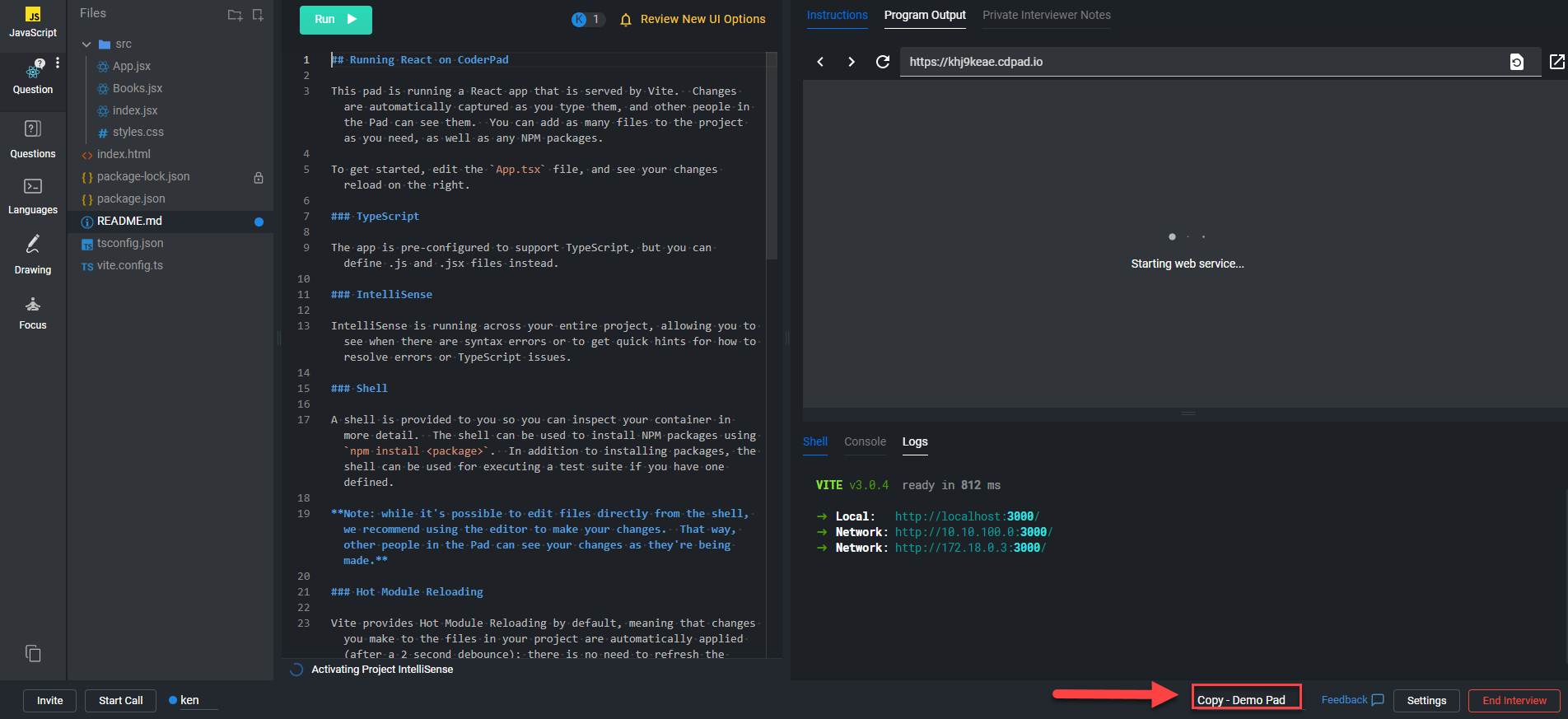This screenshot has width=1568, height=719.
Task: Reload the preview browser page
Action: click(x=882, y=62)
